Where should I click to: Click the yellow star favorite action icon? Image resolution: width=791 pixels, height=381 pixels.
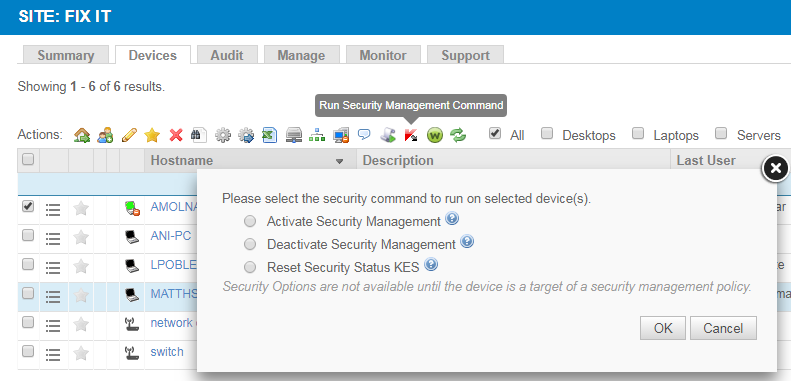point(152,135)
